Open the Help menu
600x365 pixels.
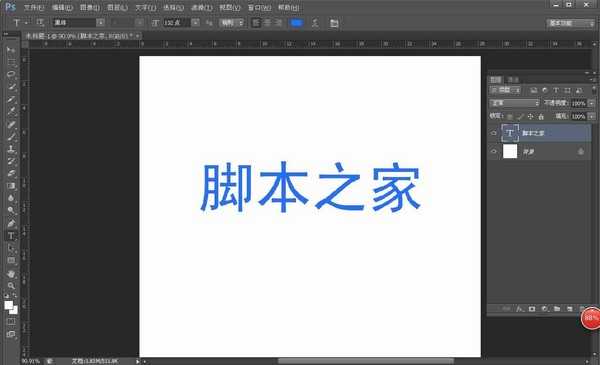click(x=289, y=7)
